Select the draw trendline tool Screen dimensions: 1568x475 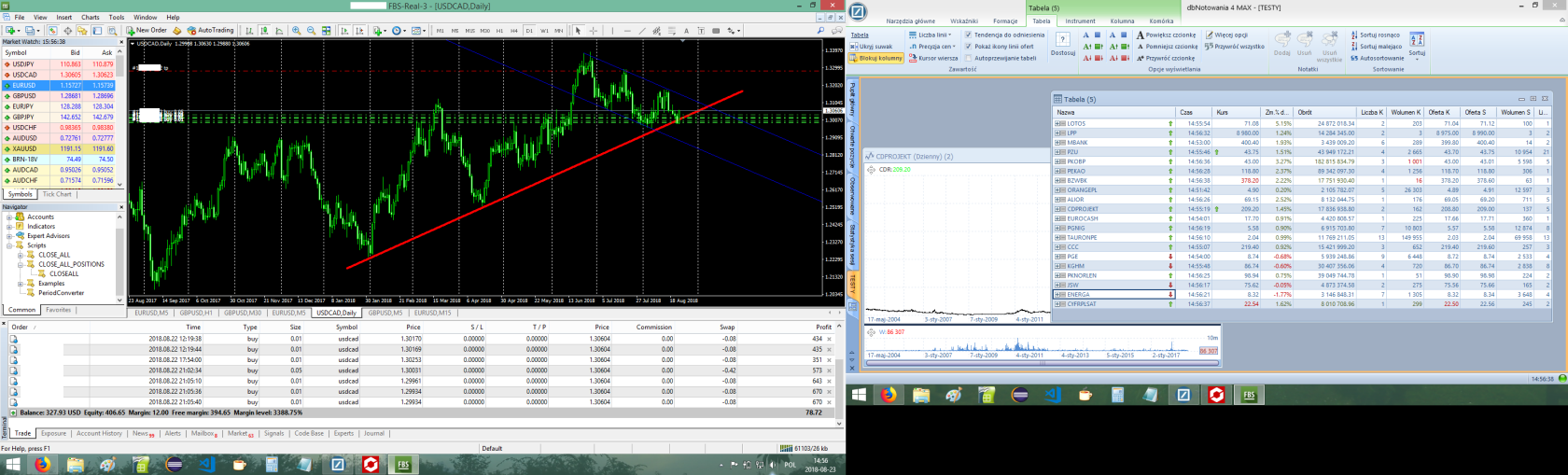pyautogui.click(x=642, y=30)
